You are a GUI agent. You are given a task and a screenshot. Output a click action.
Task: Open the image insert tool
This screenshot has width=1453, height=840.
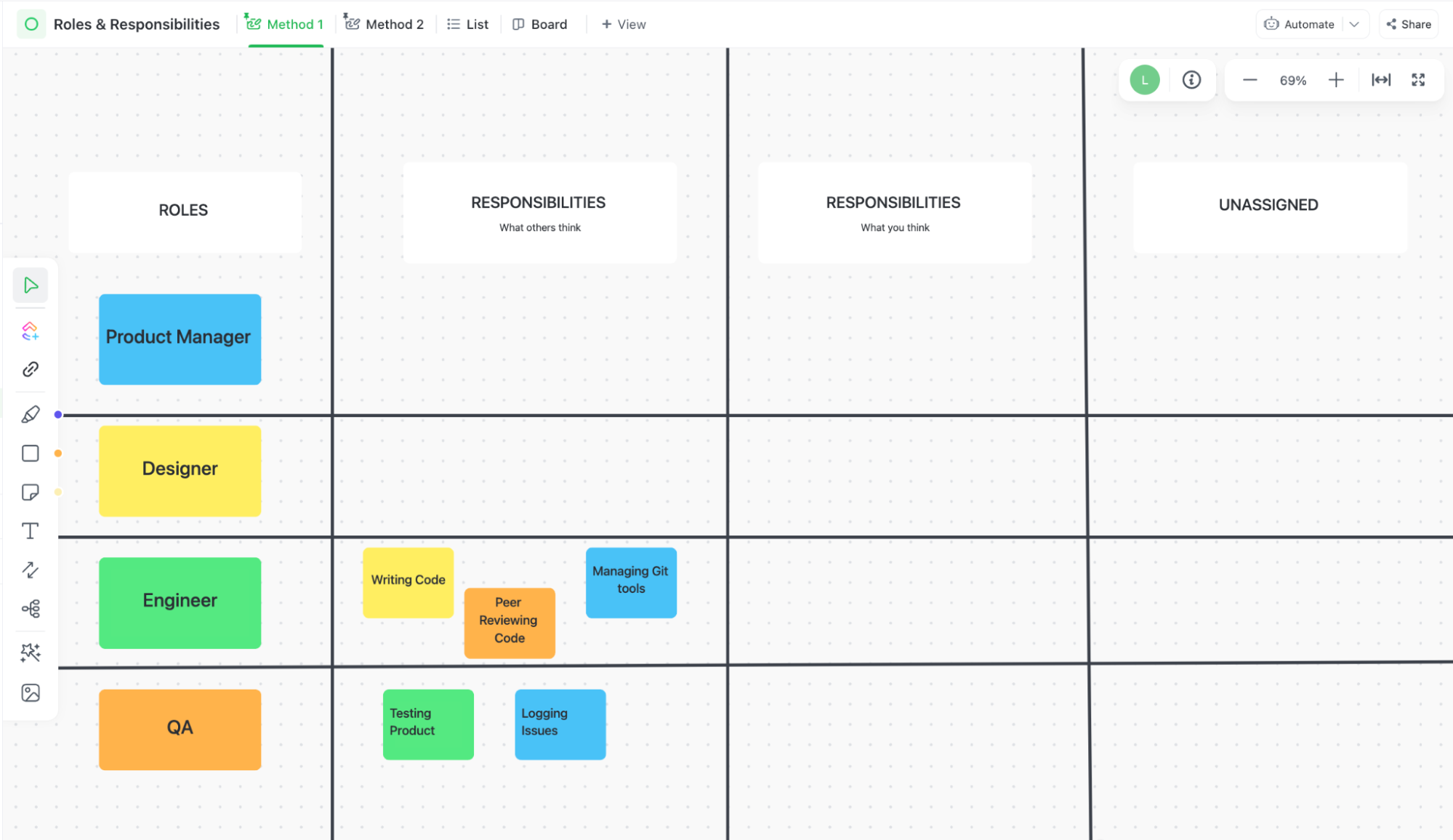(x=31, y=692)
